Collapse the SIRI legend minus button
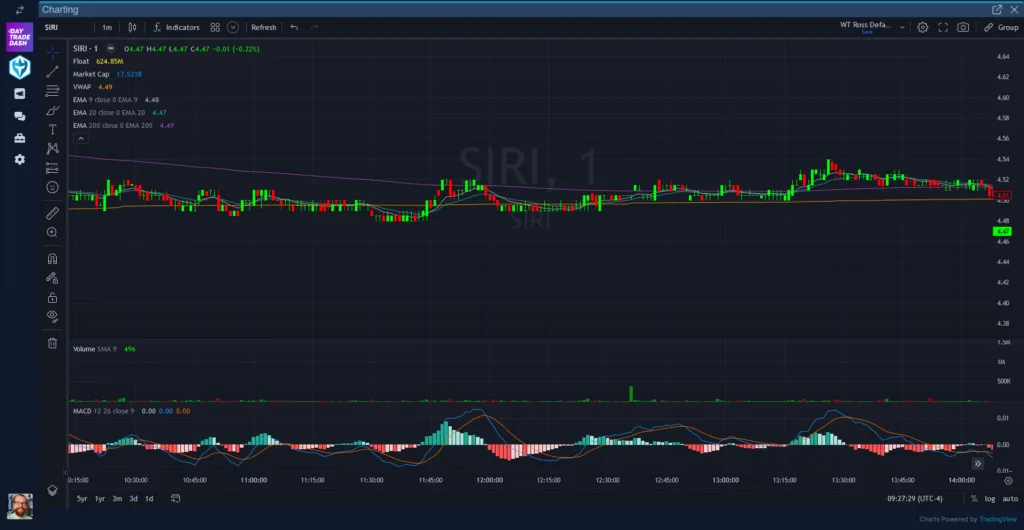 [110, 48]
